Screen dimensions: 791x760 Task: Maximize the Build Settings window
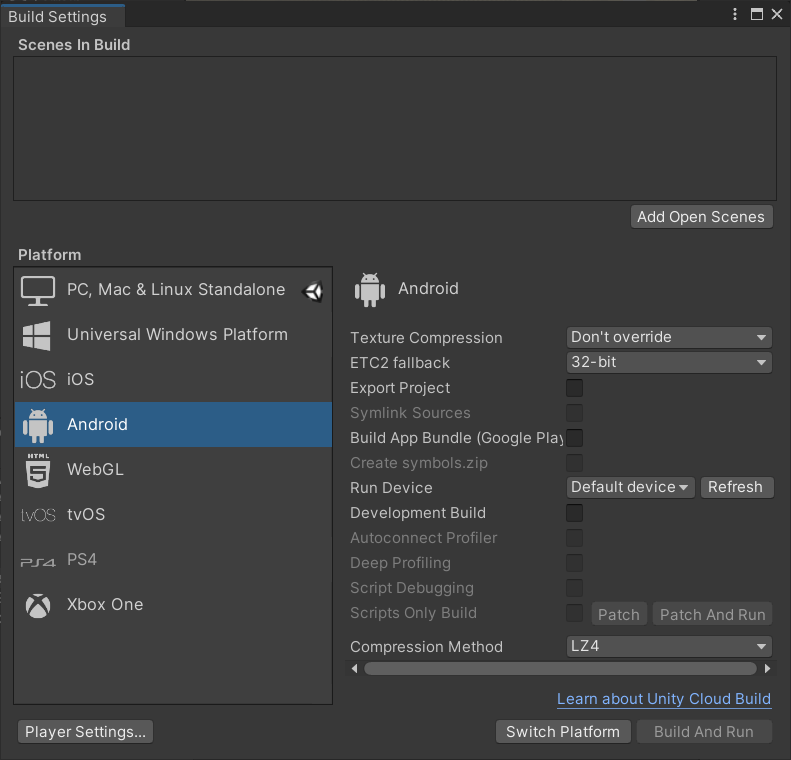tap(757, 14)
